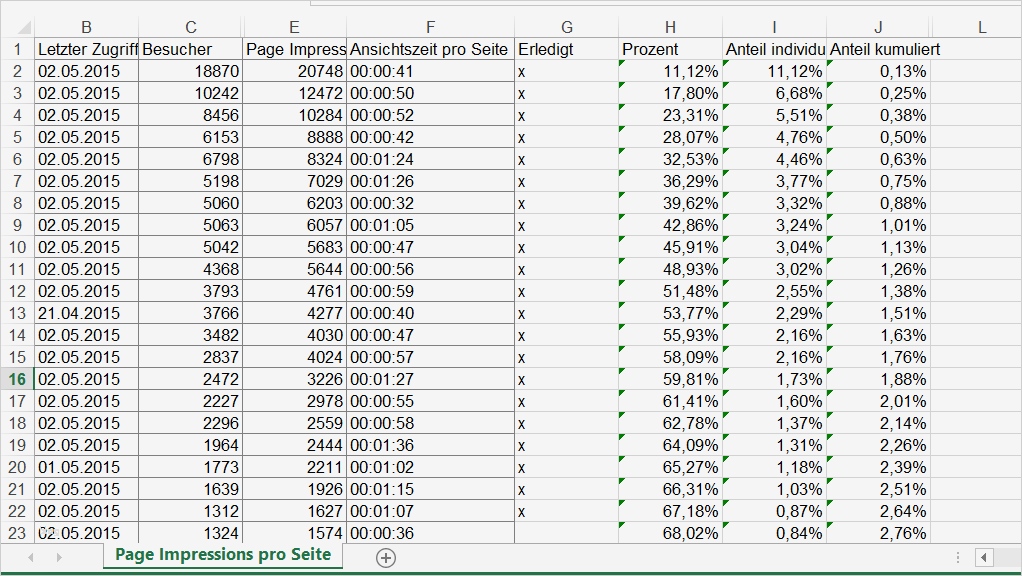1022x576 pixels.
Task: Select column J header
Action: coord(879,27)
